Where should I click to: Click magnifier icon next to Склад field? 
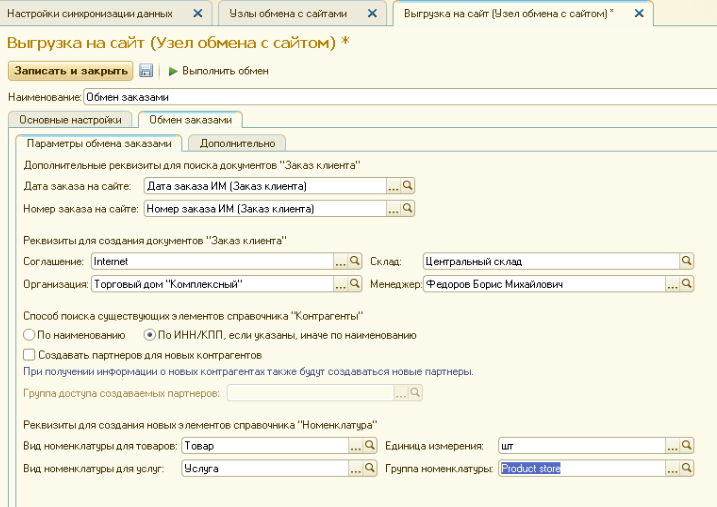(x=686, y=260)
